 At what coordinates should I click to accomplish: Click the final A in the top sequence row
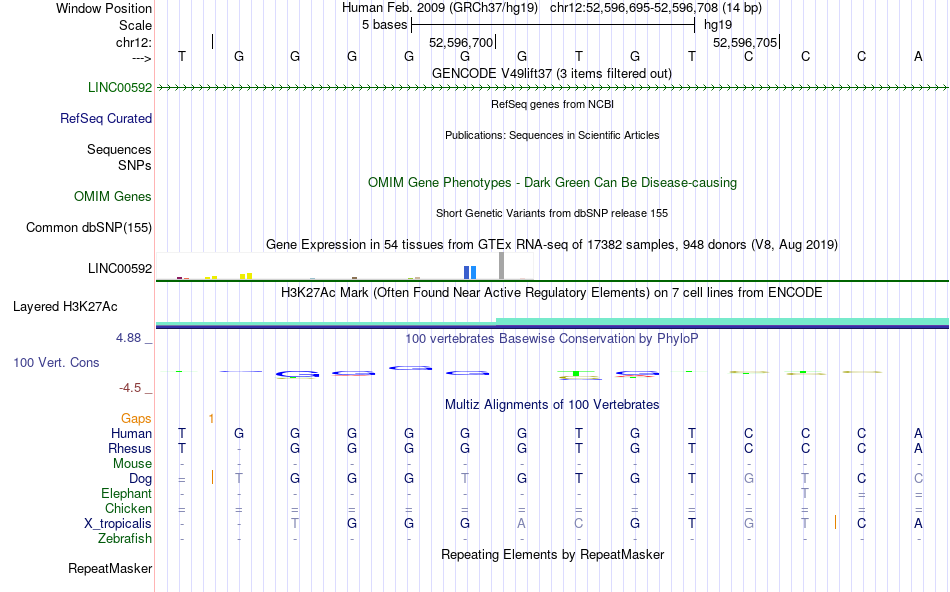pyautogui.click(x=918, y=56)
